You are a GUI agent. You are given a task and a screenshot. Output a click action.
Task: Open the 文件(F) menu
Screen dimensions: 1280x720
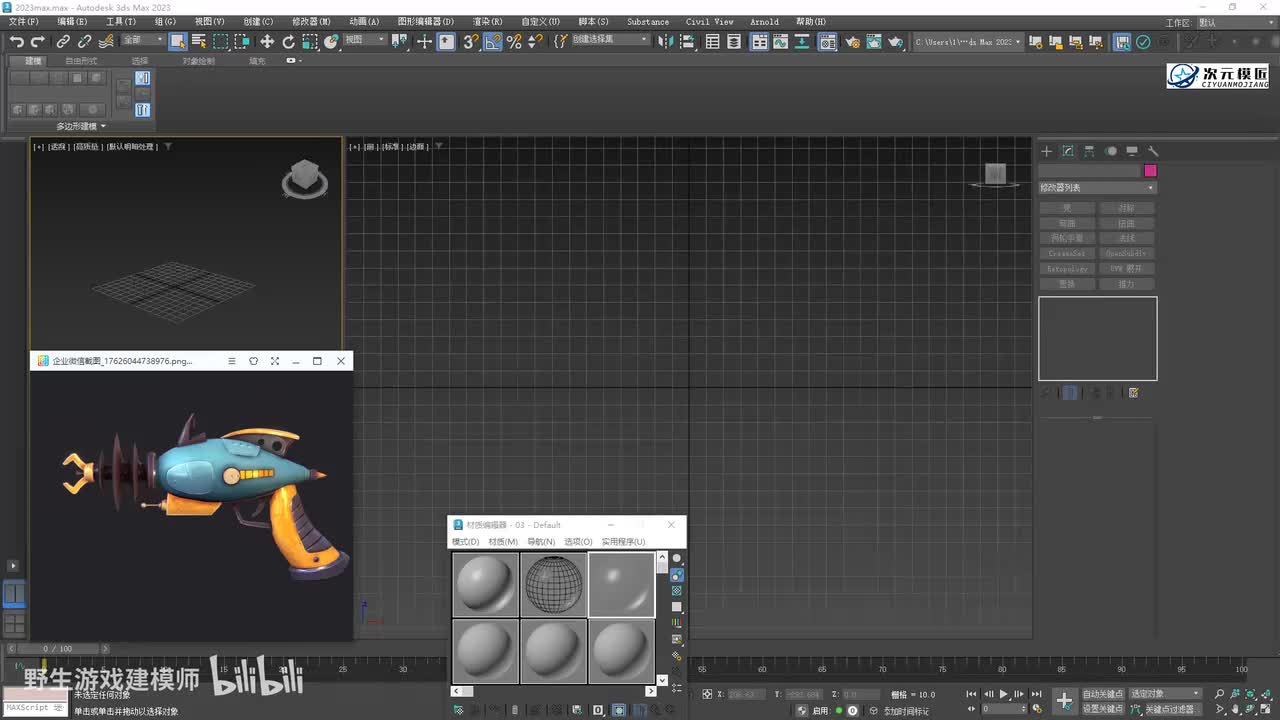point(24,21)
